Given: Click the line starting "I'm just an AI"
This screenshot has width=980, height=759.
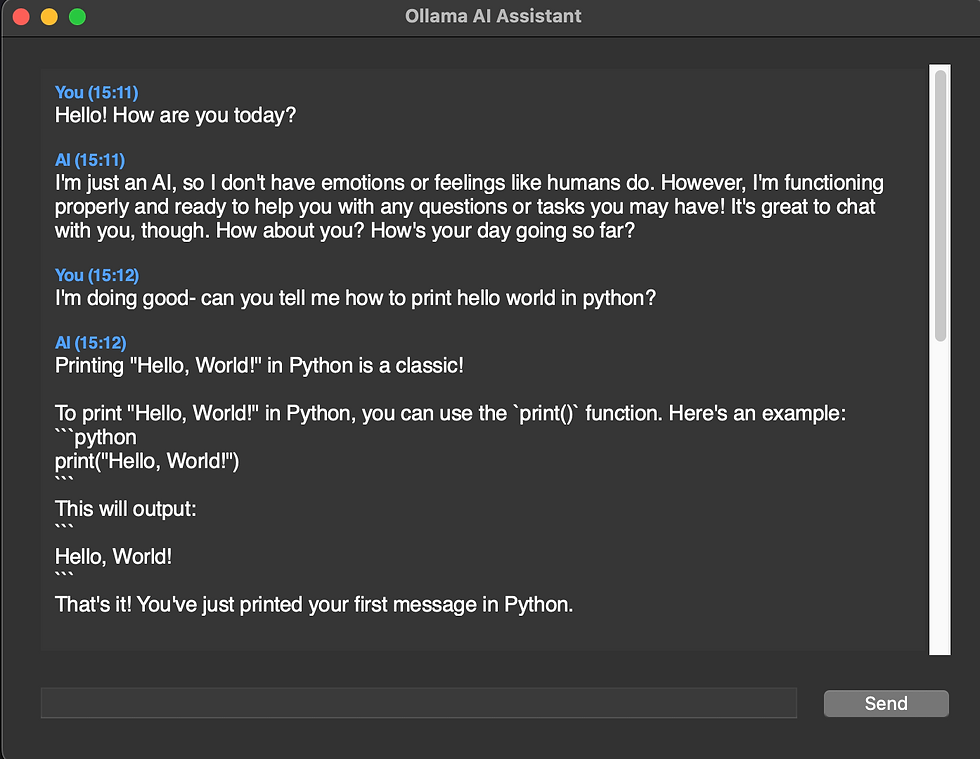Looking at the screenshot, I should tap(469, 183).
